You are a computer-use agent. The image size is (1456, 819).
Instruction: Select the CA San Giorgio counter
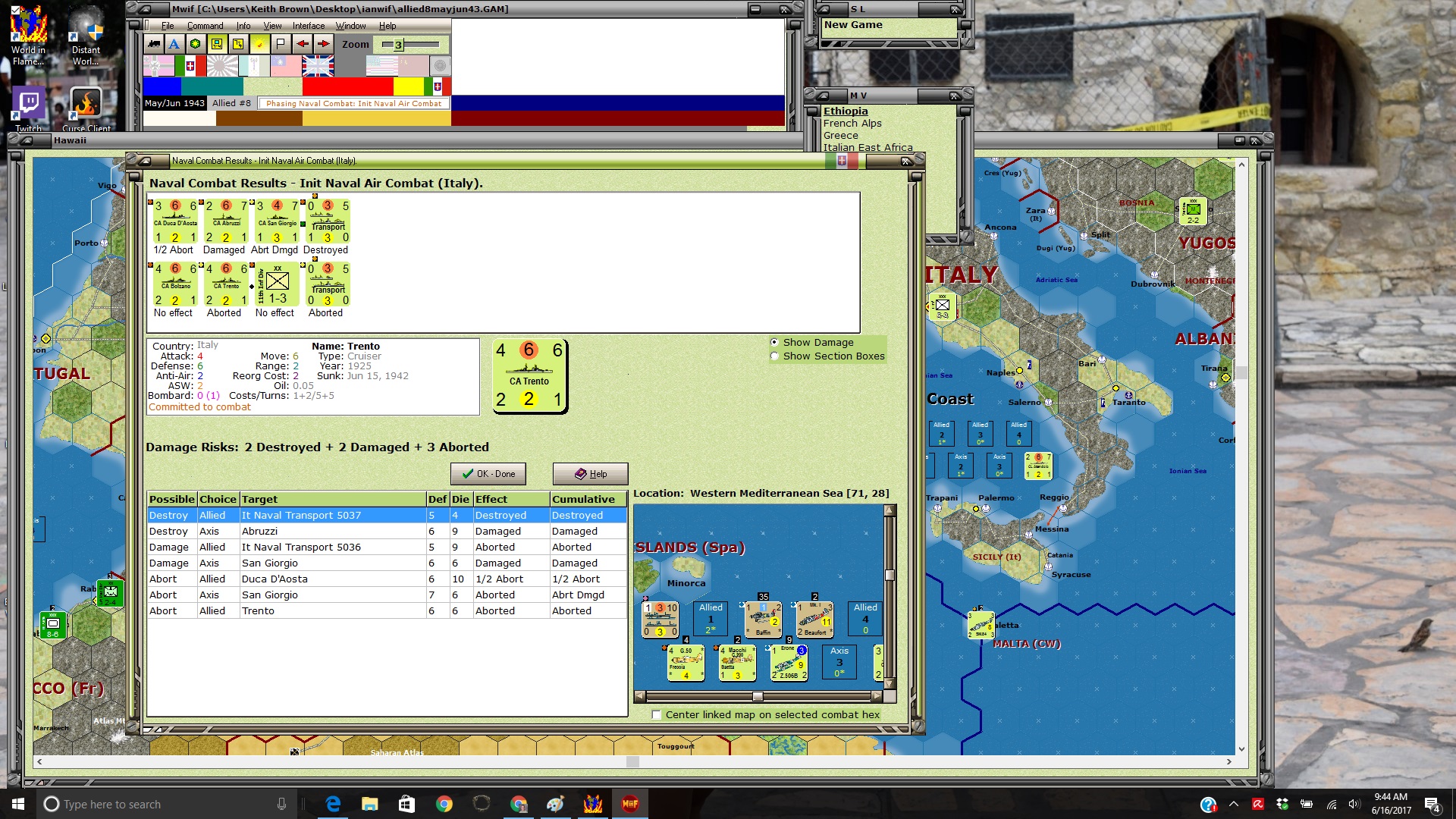coord(276,221)
